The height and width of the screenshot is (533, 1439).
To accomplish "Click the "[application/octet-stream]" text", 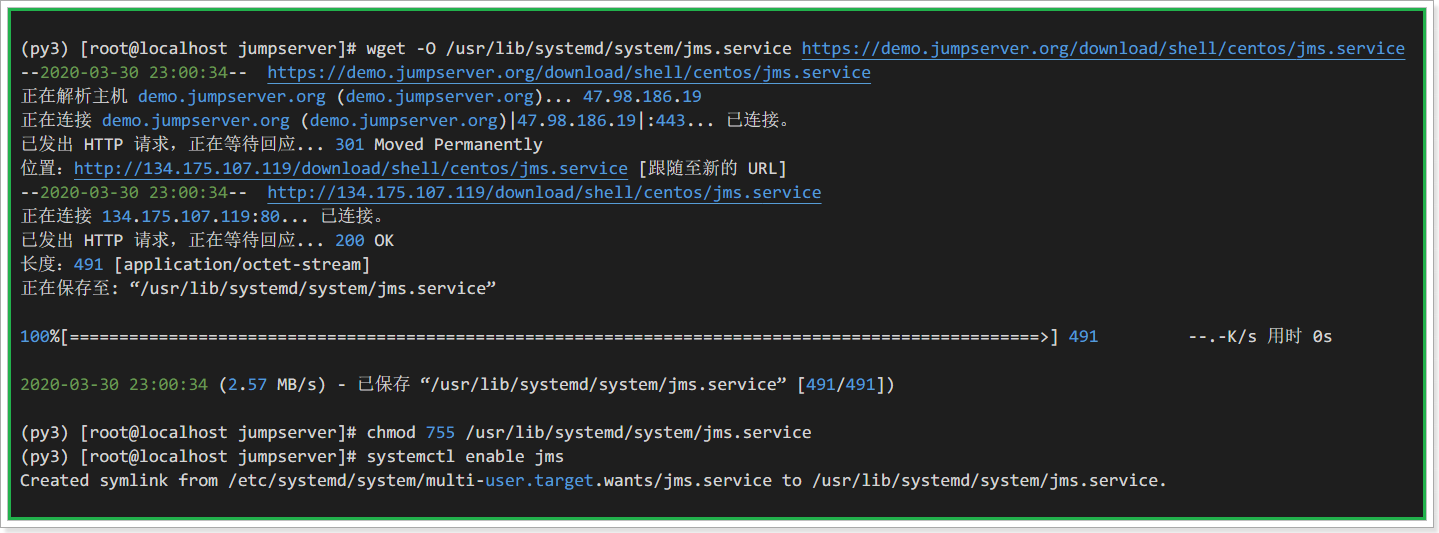I will (242, 265).
